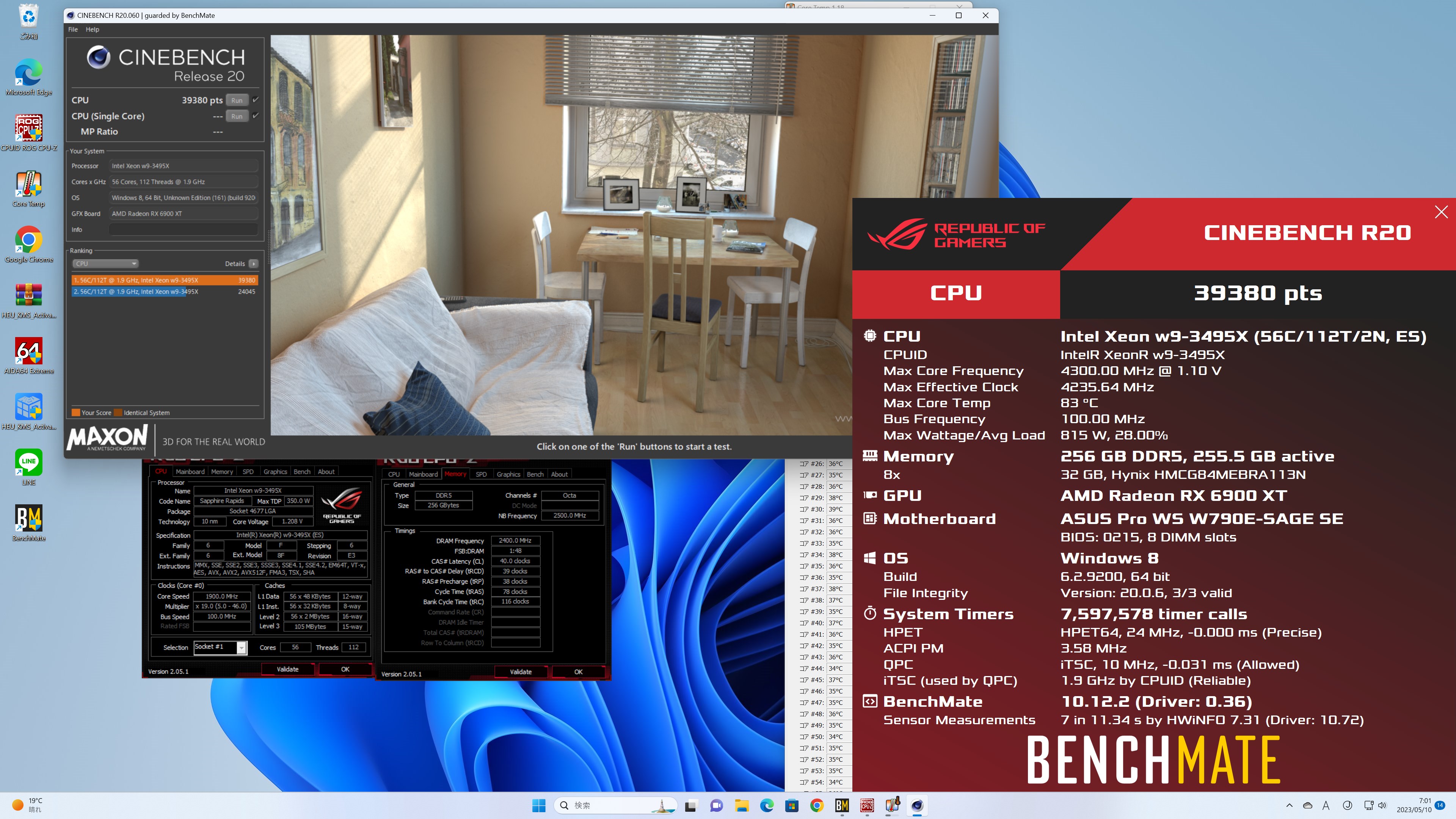The height and width of the screenshot is (819, 1456).
Task: Open the Ranking CPU dropdown
Action: [105, 264]
